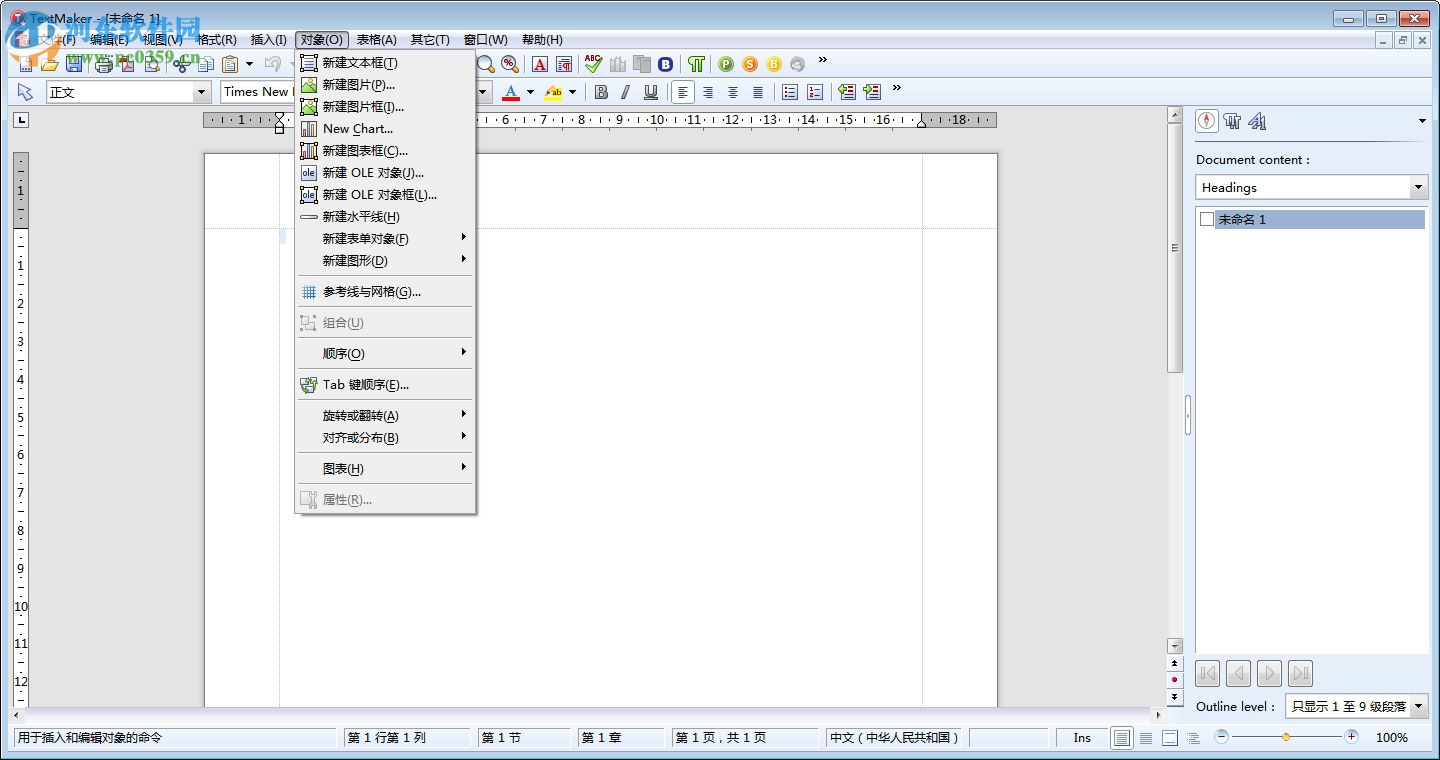Click 新建水平线(H) in the menu
The height and width of the screenshot is (760, 1440).
(360, 216)
